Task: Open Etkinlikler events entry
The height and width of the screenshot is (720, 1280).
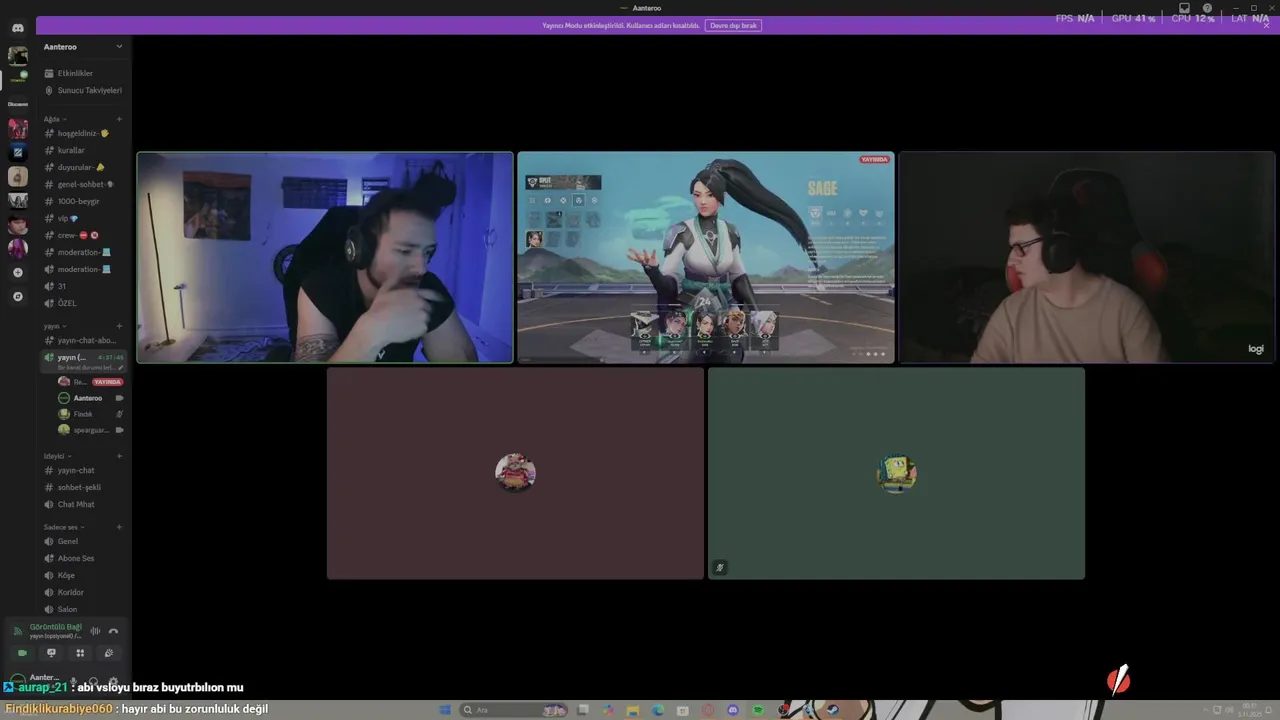Action: tap(75, 73)
